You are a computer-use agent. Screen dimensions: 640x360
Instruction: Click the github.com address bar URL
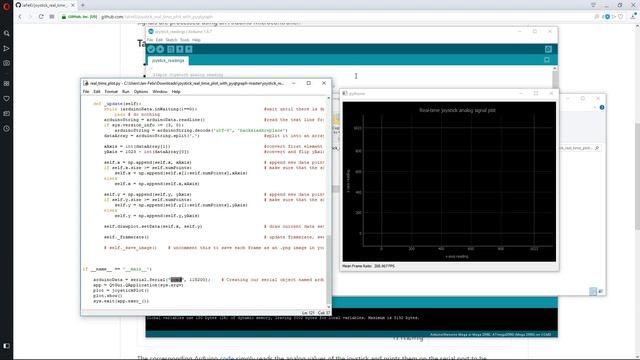[x=157, y=17]
